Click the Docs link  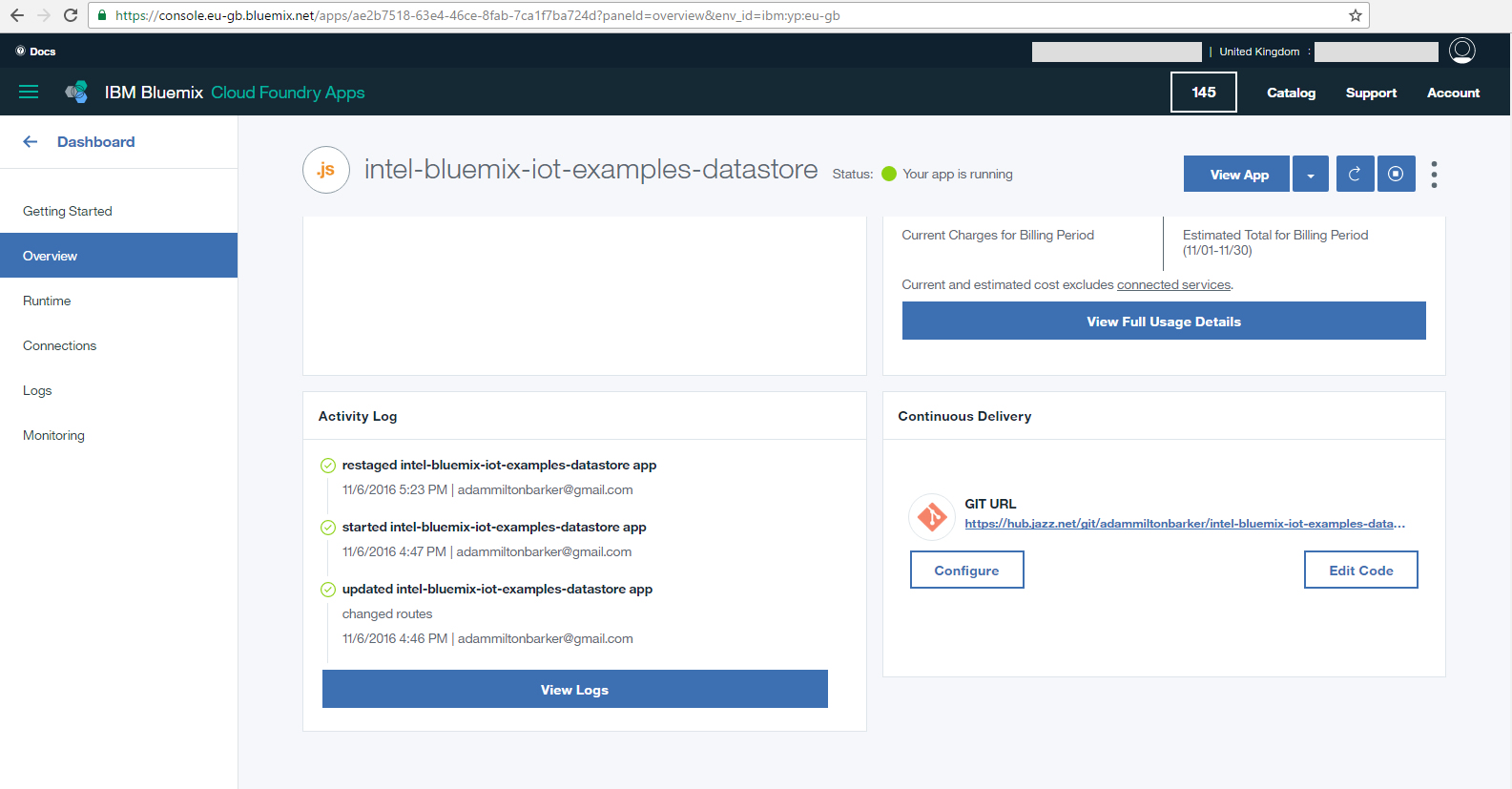(x=42, y=52)
